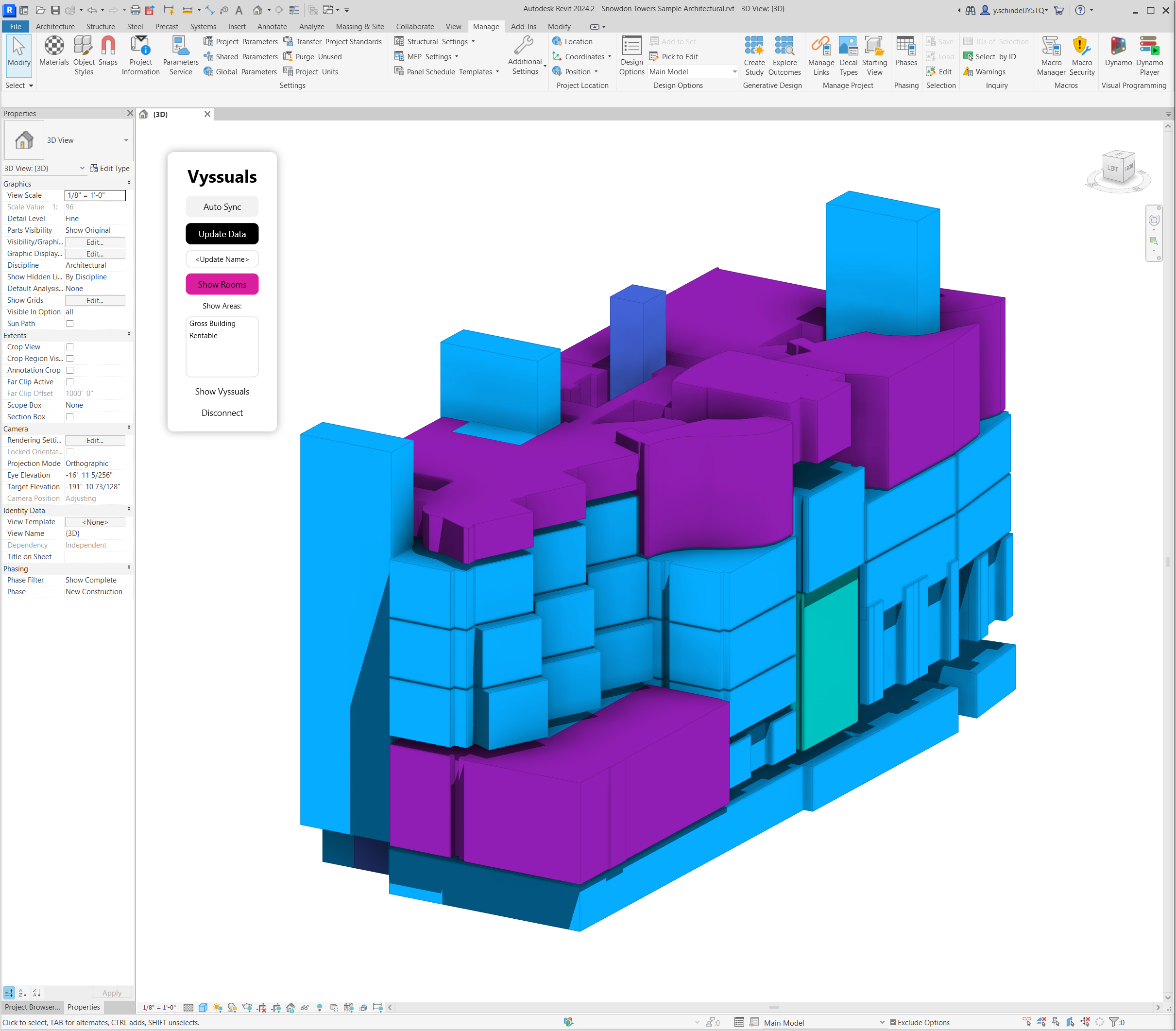Click the Text tool in quick access toolbar
Image resolution: width=1176 pixels, height=1031 pixels.
pos(239,10)
